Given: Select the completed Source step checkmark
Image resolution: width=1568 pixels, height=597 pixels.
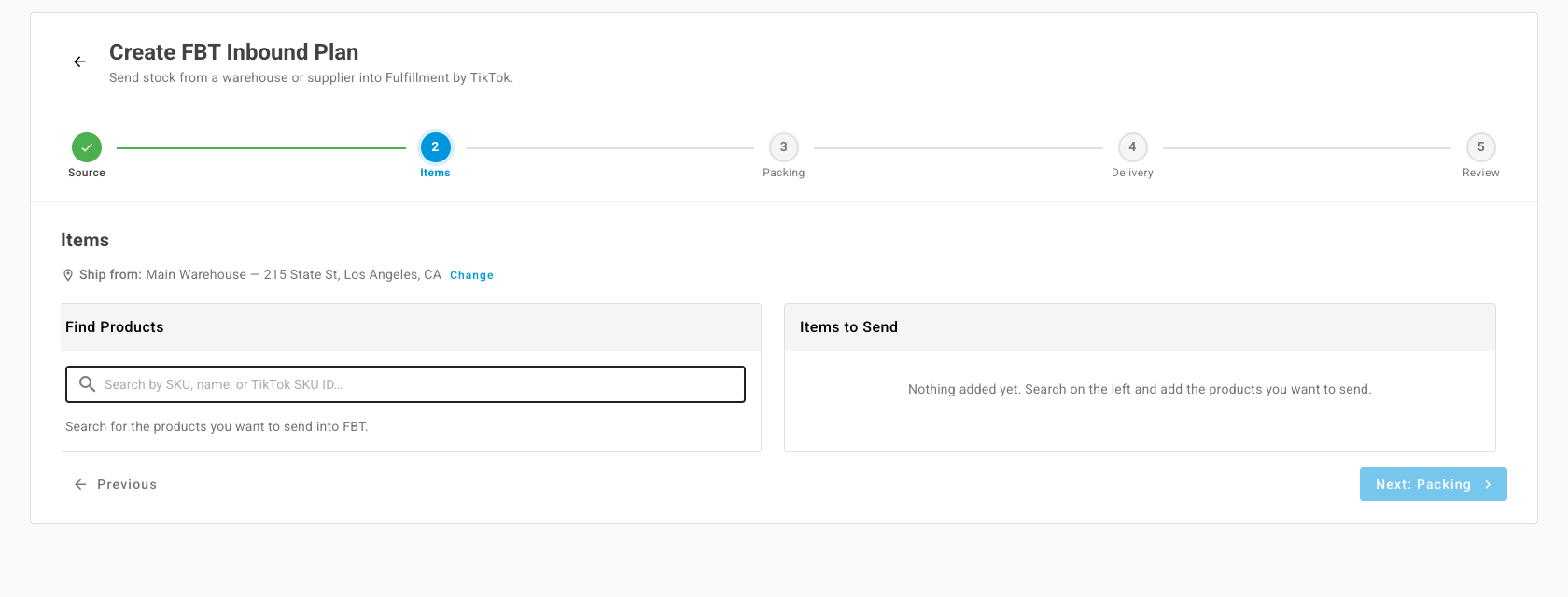Looking at the screenshot, I should (87, 147).
